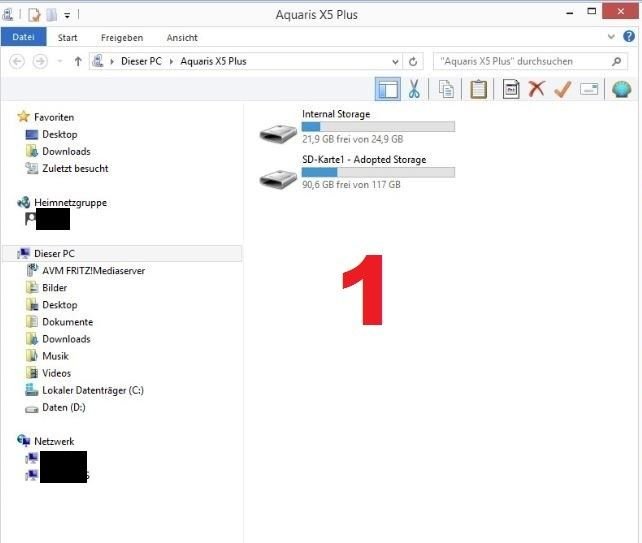Open the Datei menu tab

pos(23,37)
